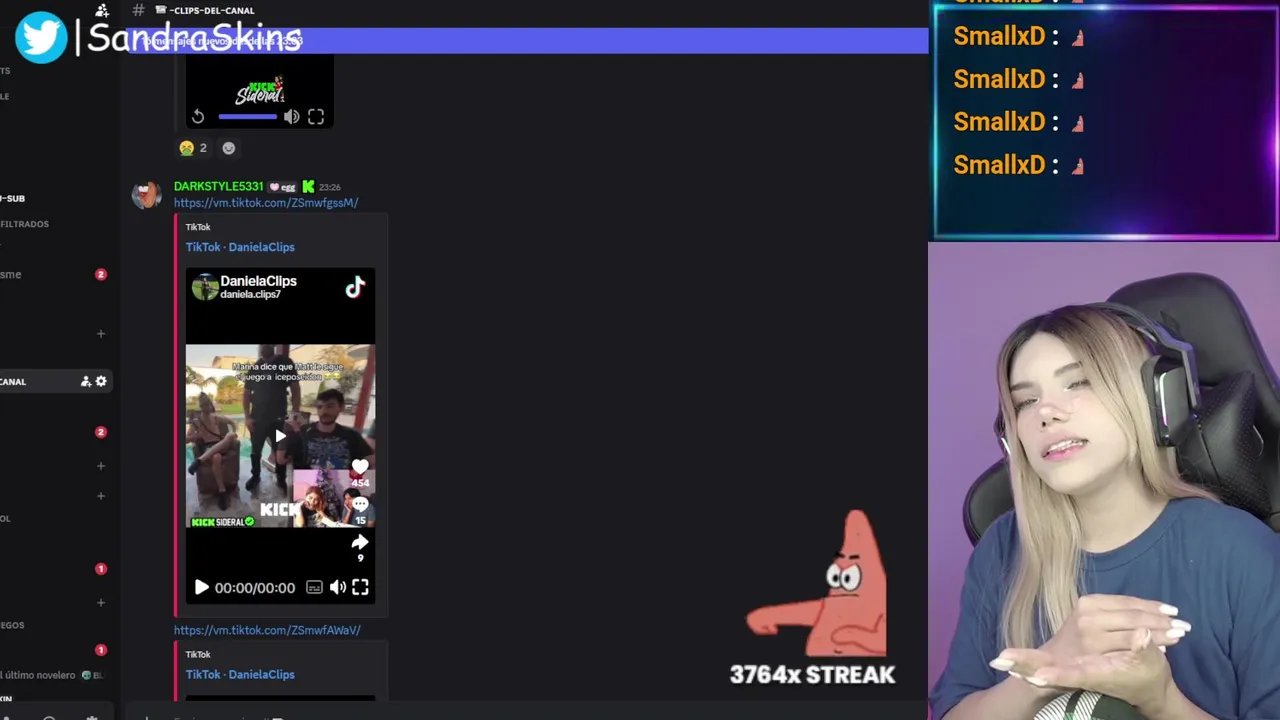This screenshot has height=720, width=1280.
Task: Mute the DanielaClips video volume icon
Action: click(338, 588)
